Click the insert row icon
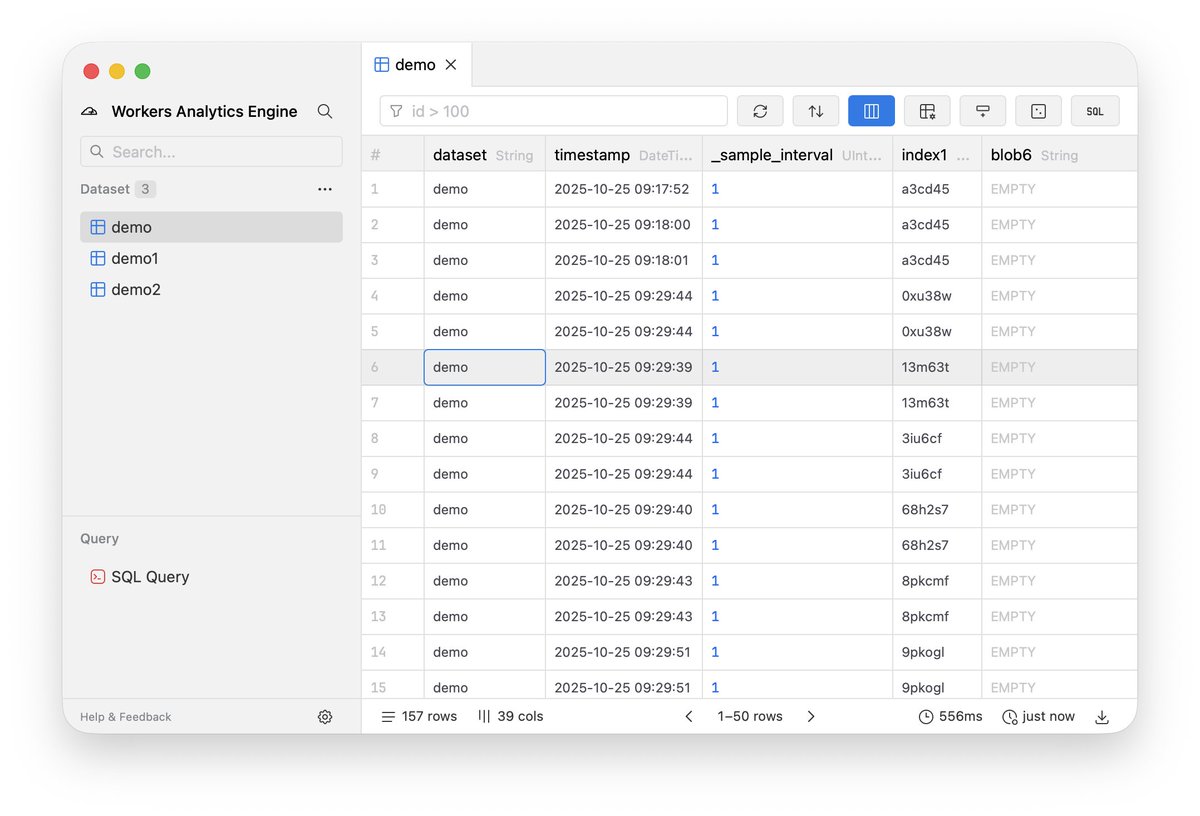This screenshot has height=816, width=1200. point(983,111)
